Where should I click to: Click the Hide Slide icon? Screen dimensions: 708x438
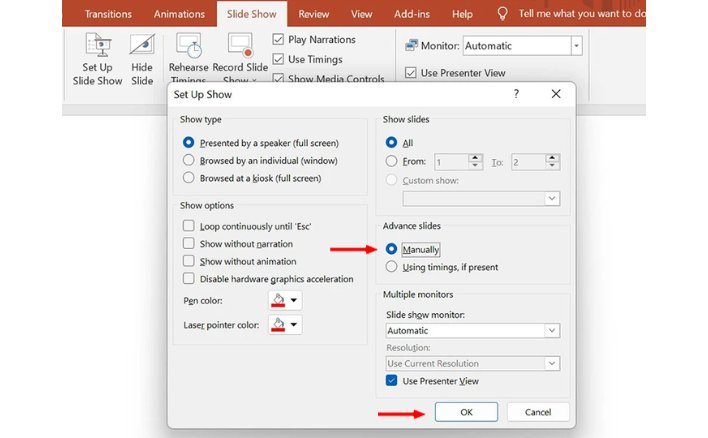click(x=142, y=47)
